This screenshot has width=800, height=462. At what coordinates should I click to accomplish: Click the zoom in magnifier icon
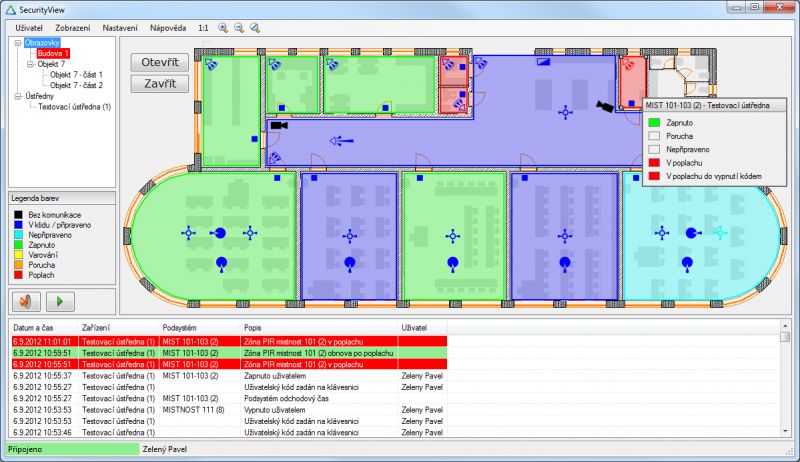click(x=222, y=28)
